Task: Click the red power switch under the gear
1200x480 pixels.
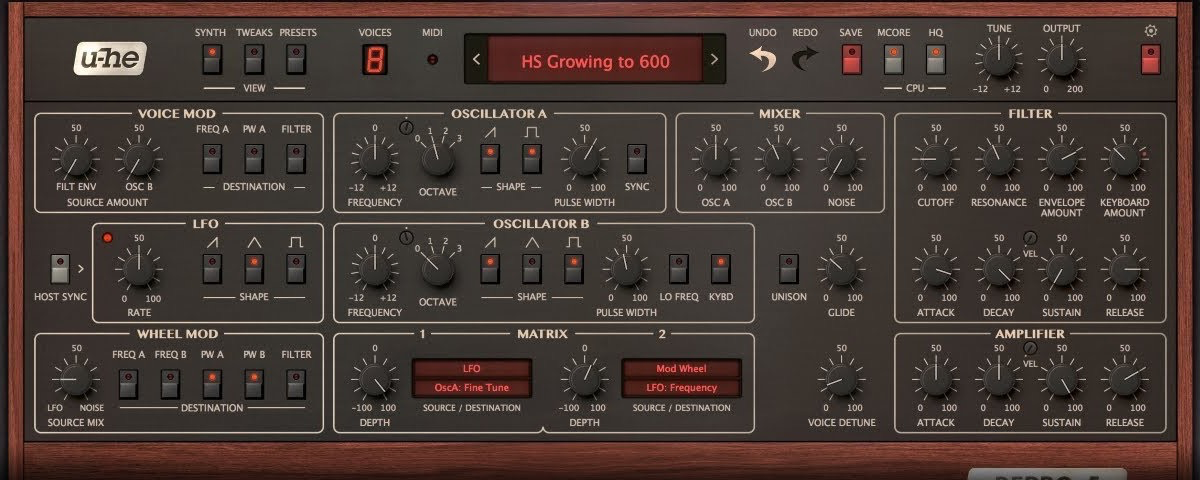Action: tap(1151, 61)
